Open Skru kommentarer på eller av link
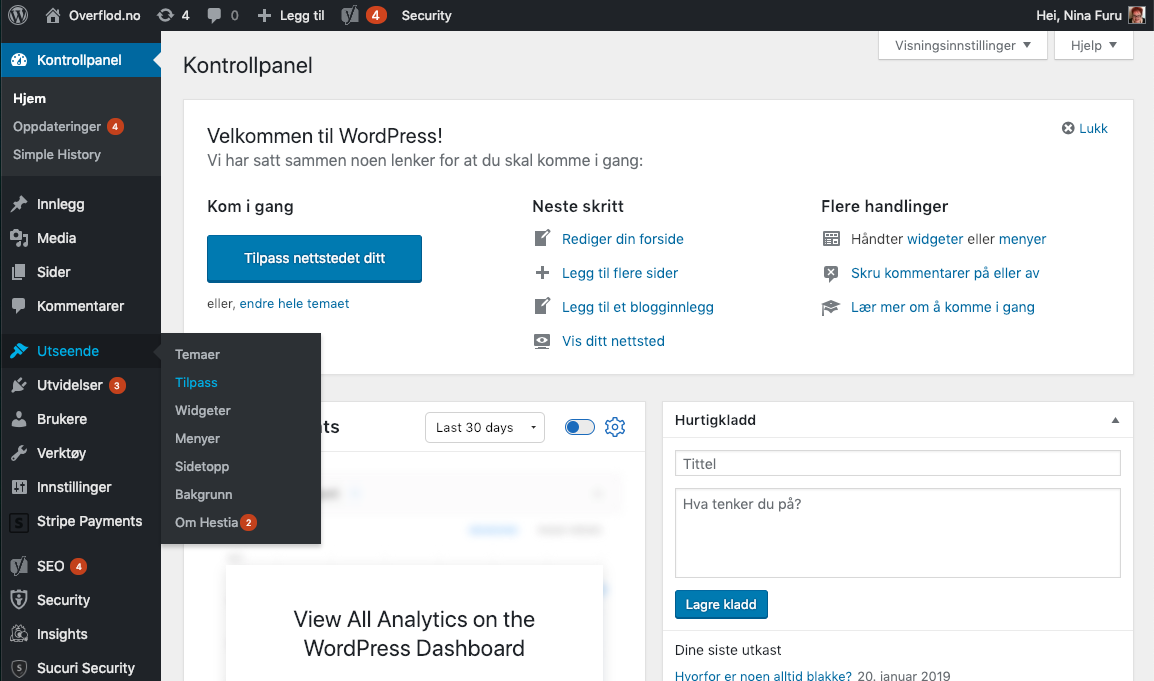 (x=945, y=273)
